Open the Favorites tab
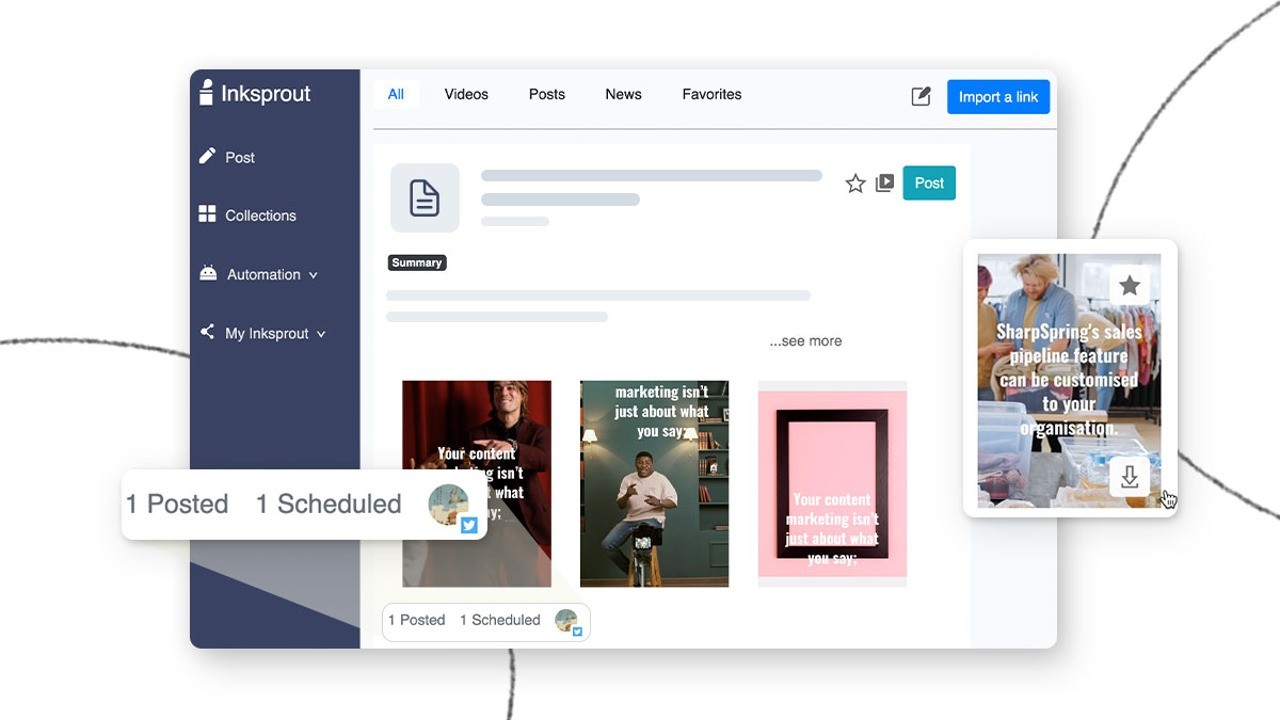The image size is (1280, 720). 711,94
